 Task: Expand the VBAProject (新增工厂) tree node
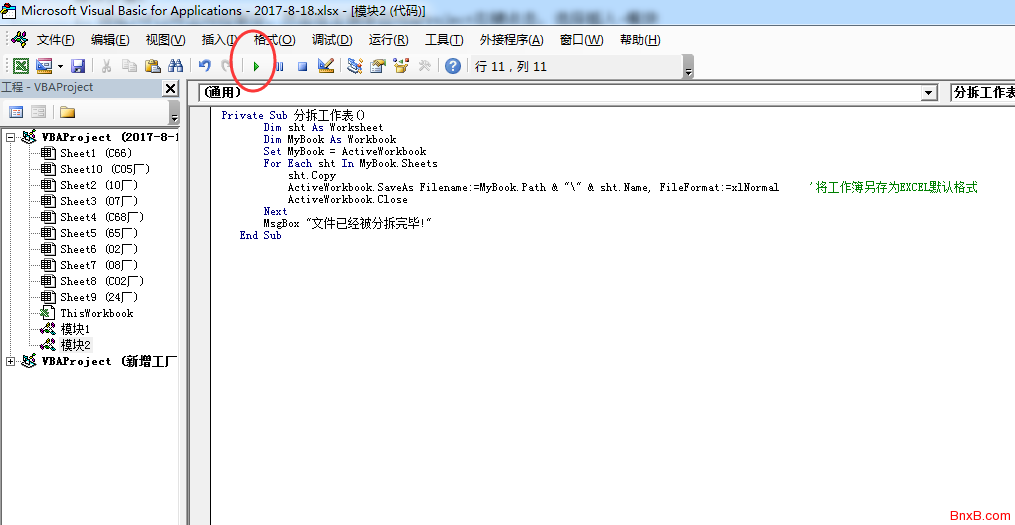(x=11, y=361)
